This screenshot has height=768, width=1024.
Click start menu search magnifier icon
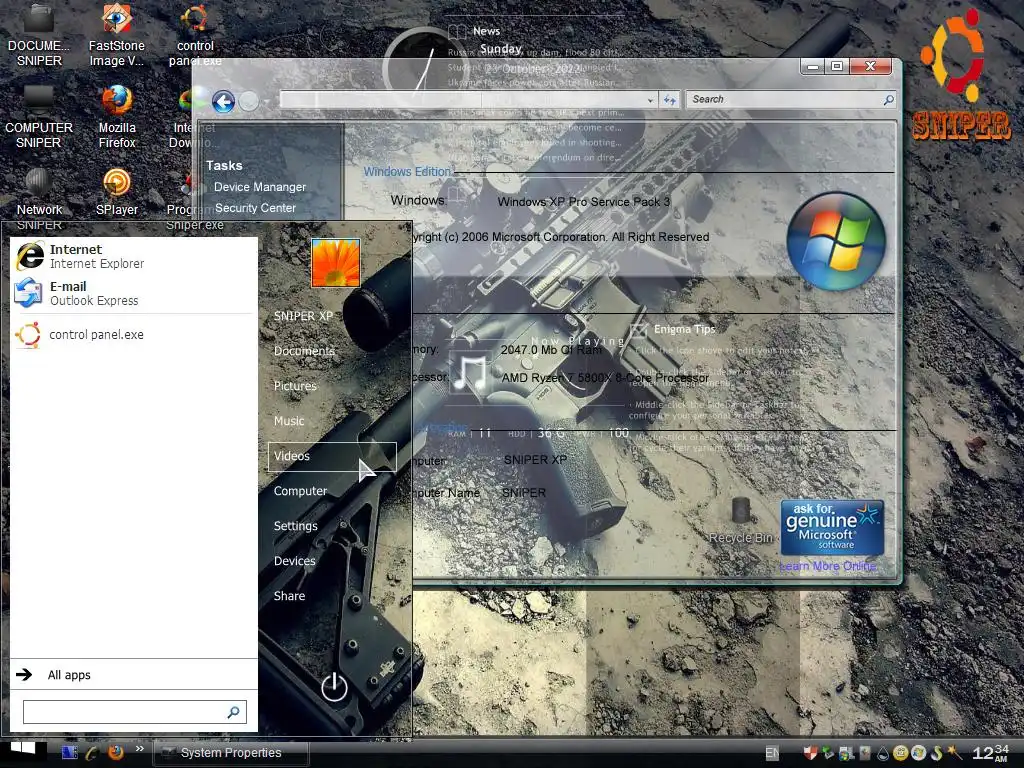click(233, 712)
